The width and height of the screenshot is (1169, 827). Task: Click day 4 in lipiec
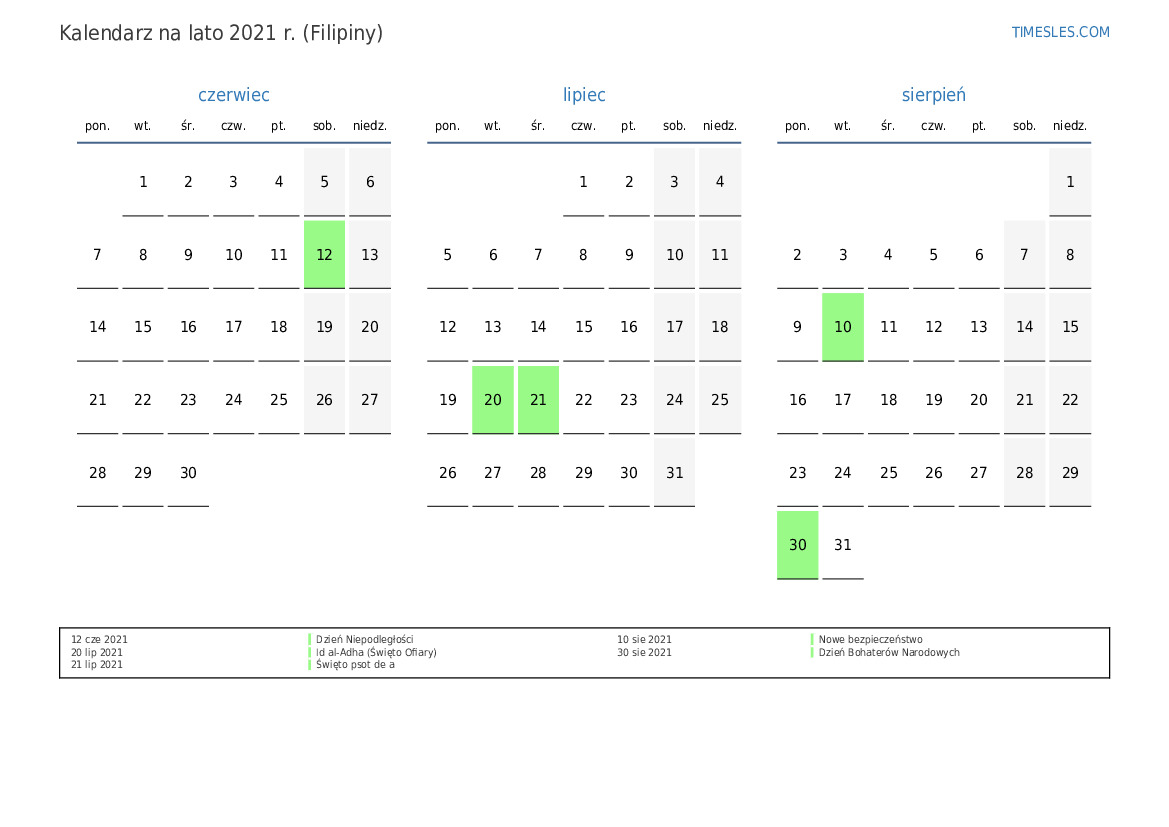coord(720,182)
